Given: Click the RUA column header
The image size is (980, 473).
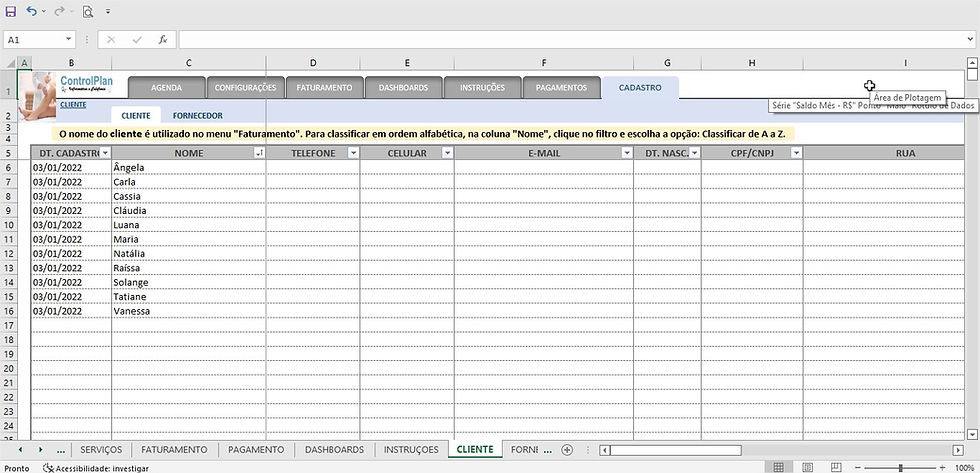Looking at the screenshot, I should click(x=884, y=153).
